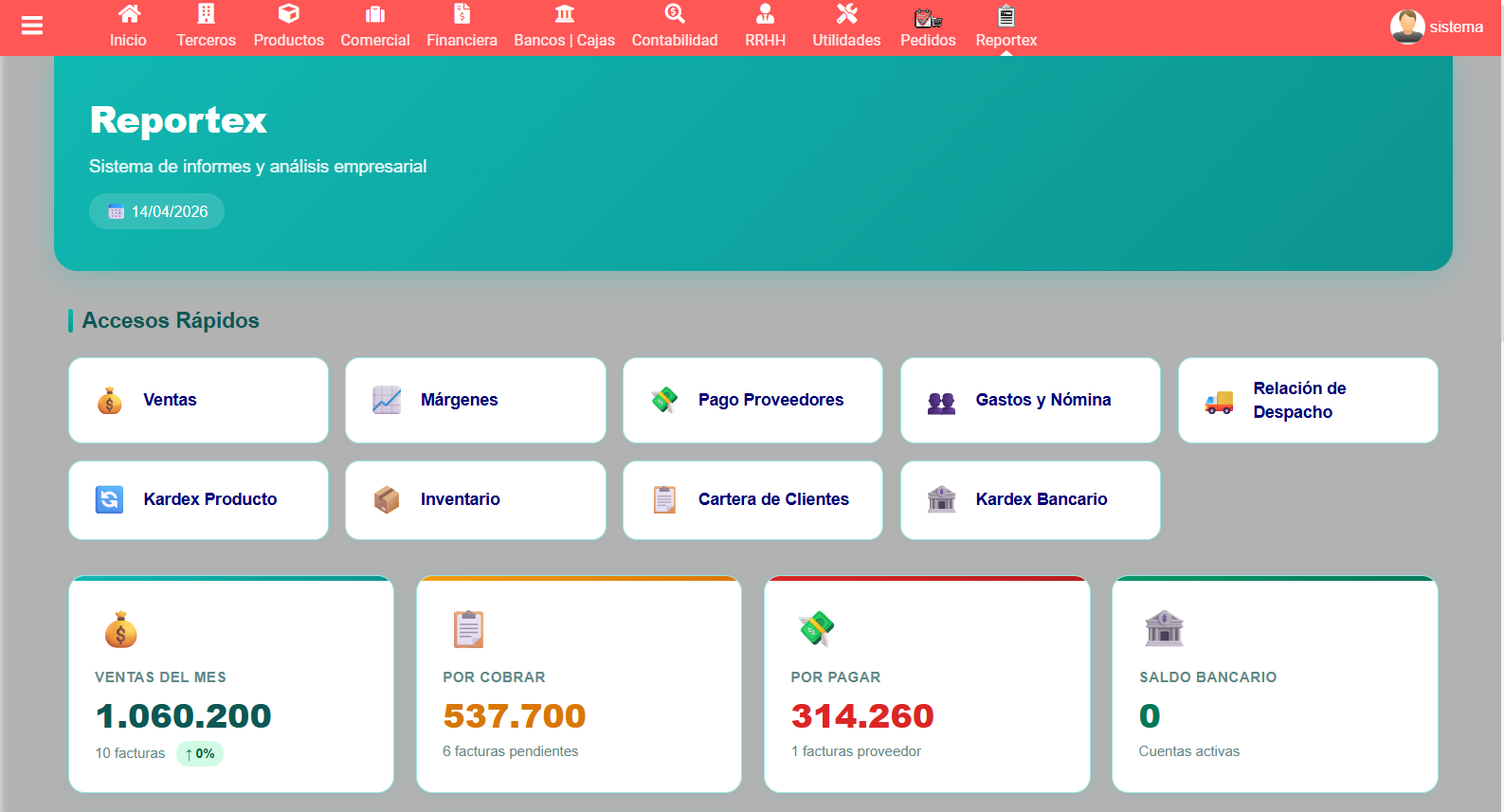1504x812 pixels.
Task: Click the calendar icon in date badge
Action: click(116, 211)
